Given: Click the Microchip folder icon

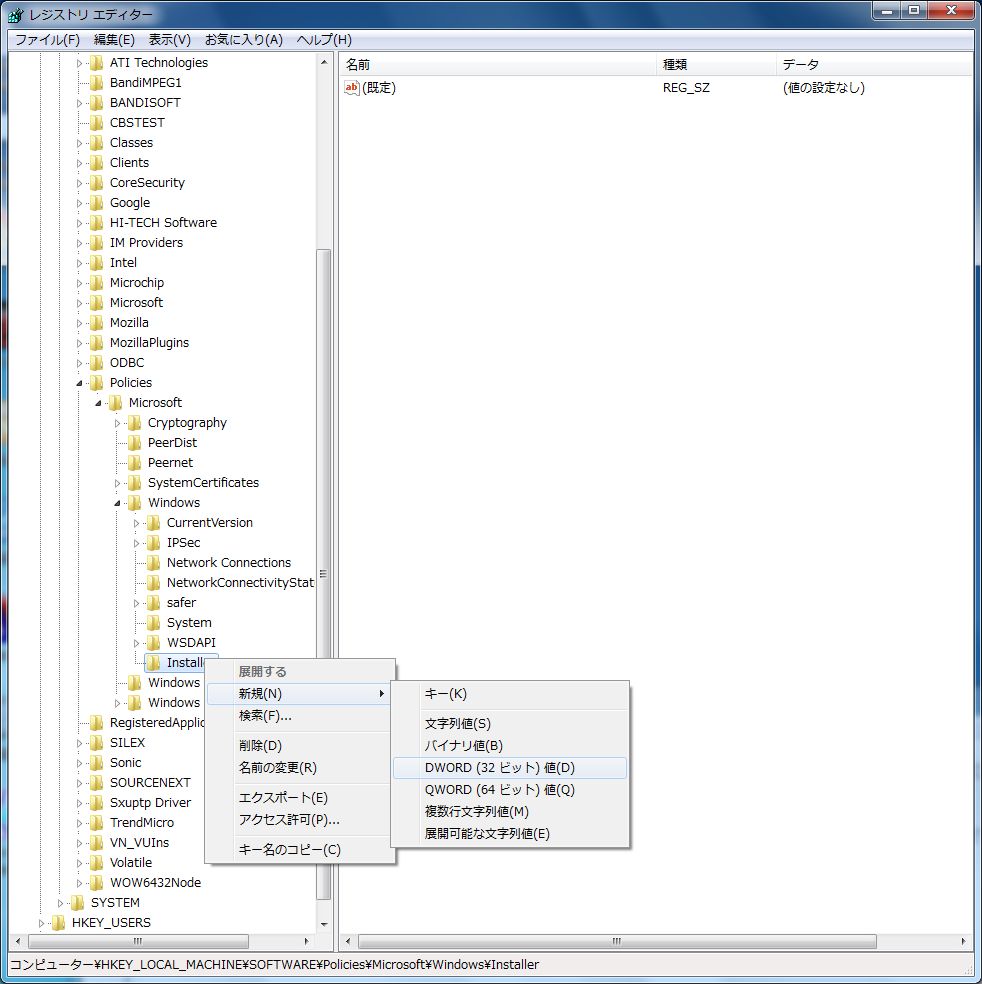Looking at the screenshot, I should pyautogui.click(x=97, y=283).
